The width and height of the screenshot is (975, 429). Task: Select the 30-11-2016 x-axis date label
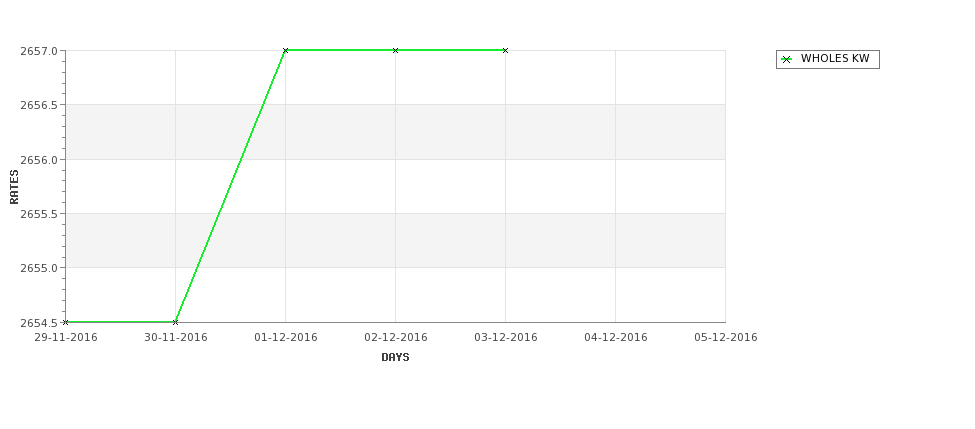[175, 338]
